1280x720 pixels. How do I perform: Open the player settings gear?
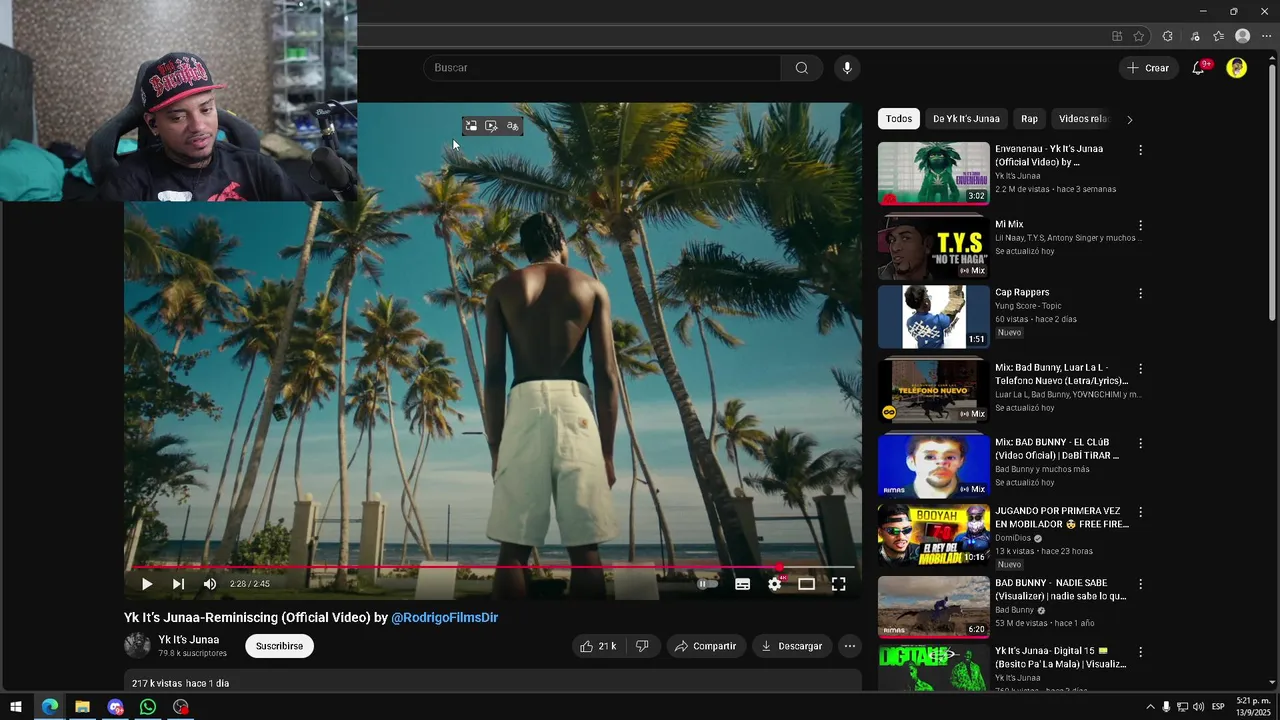(x=774, y=584)
